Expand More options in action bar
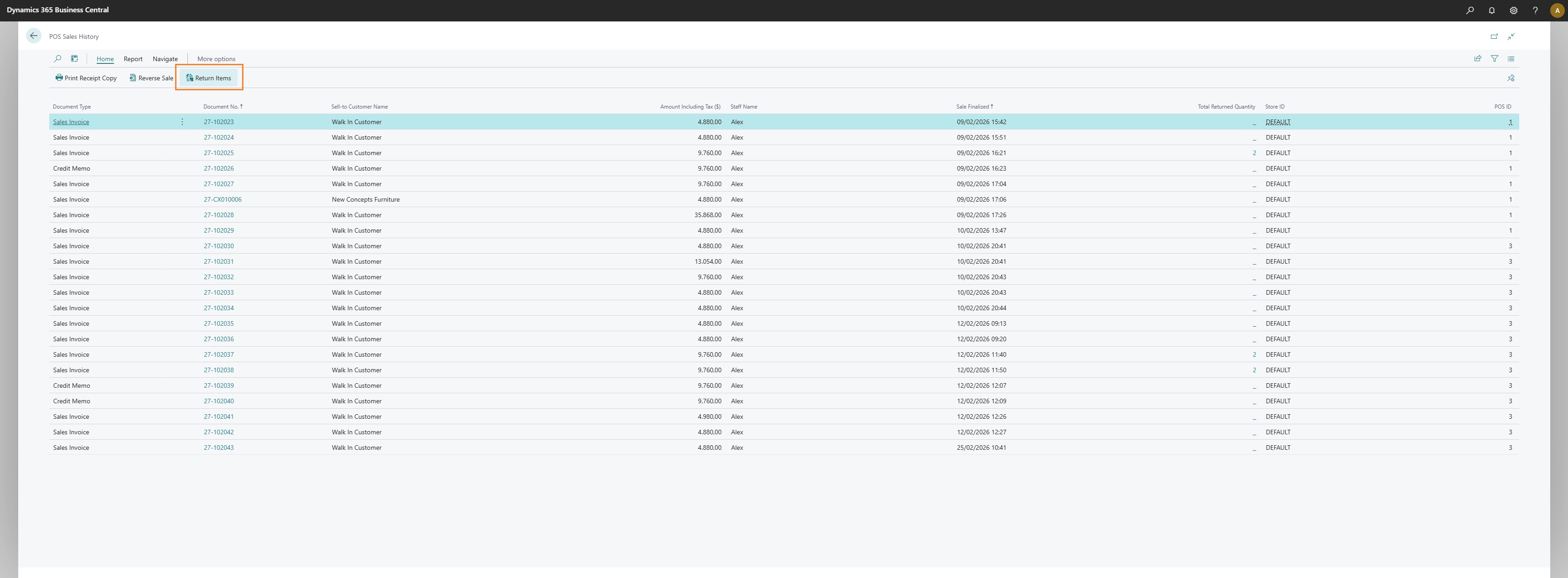 click(x=216, y=59)
